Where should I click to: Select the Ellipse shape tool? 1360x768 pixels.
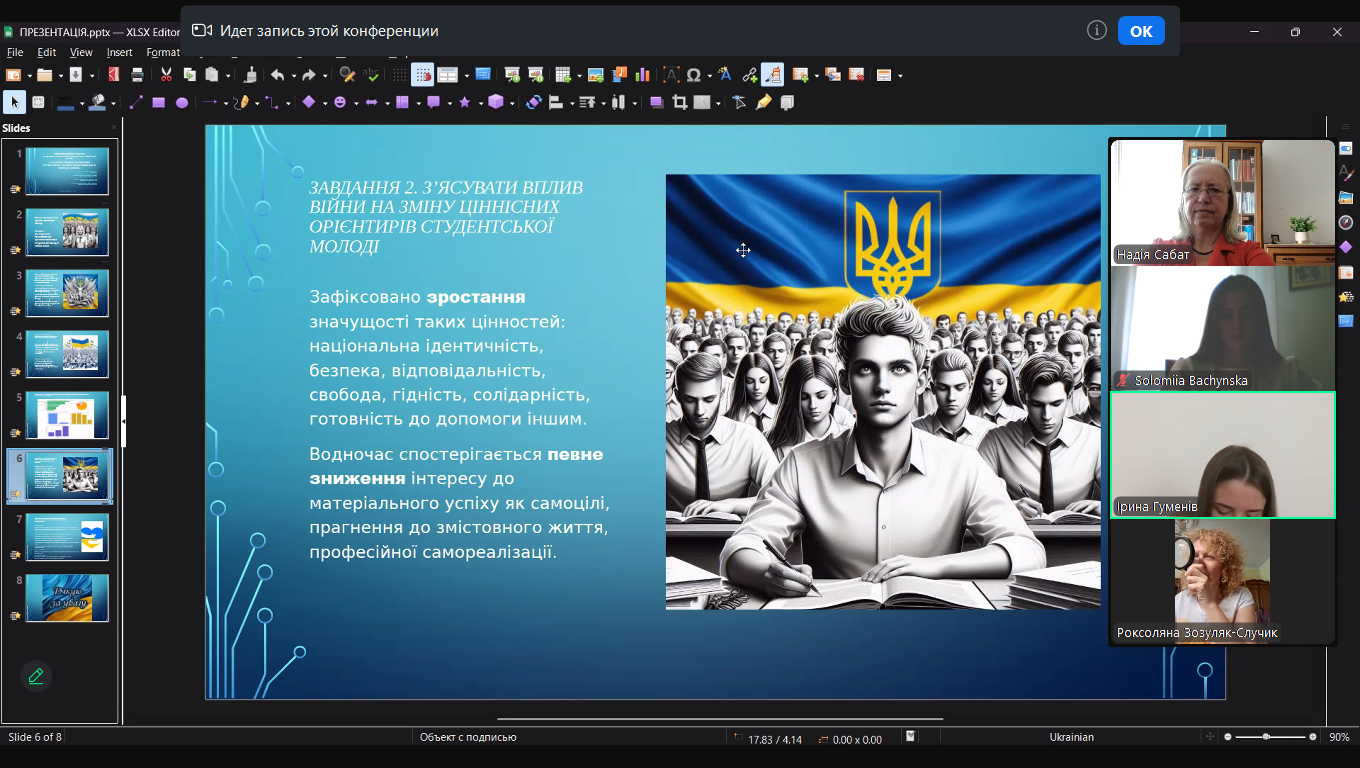click(x=182, y=102)
